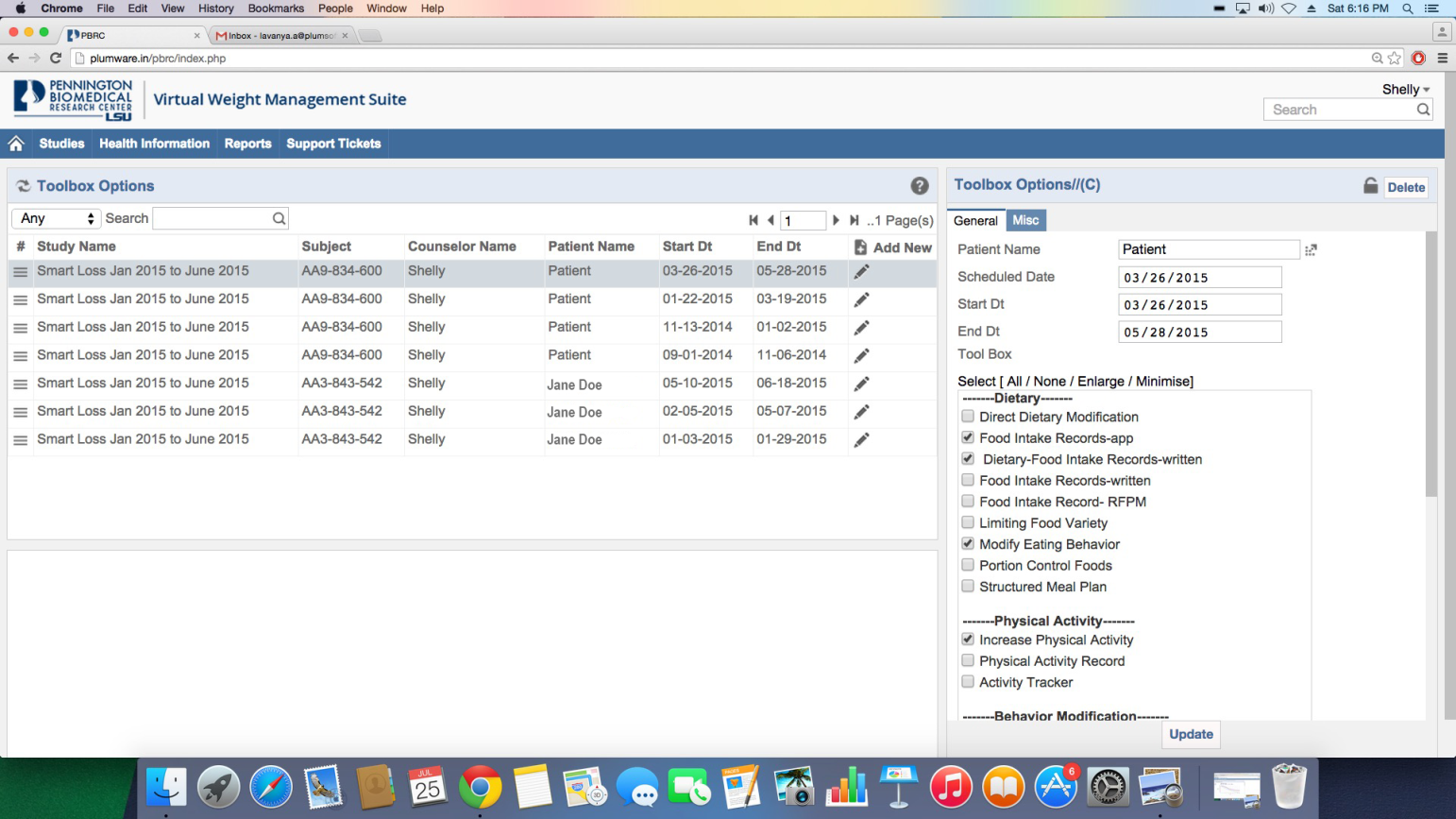Open the Any filter dropdown
Image resolution: width=1456 pixels, height=819 pixels.
[57, 218]
